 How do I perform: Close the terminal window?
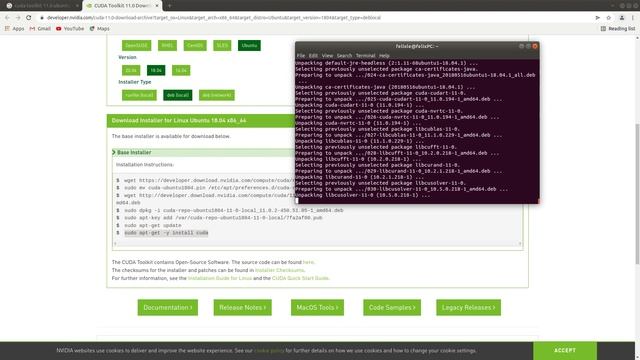click(535, 46)
